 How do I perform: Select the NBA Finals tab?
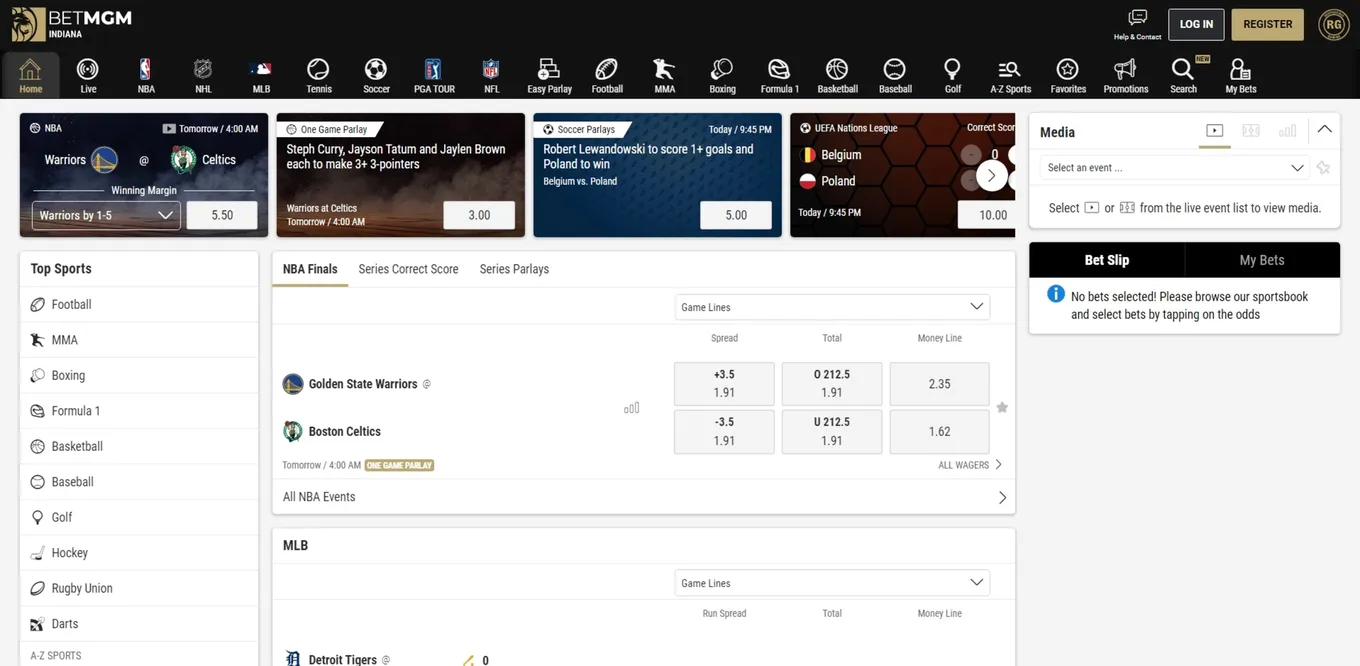click(310, 269)
